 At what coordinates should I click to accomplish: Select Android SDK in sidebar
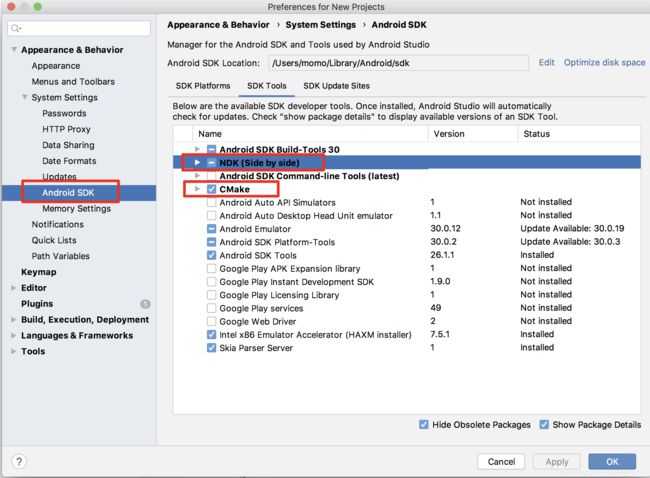68,193
